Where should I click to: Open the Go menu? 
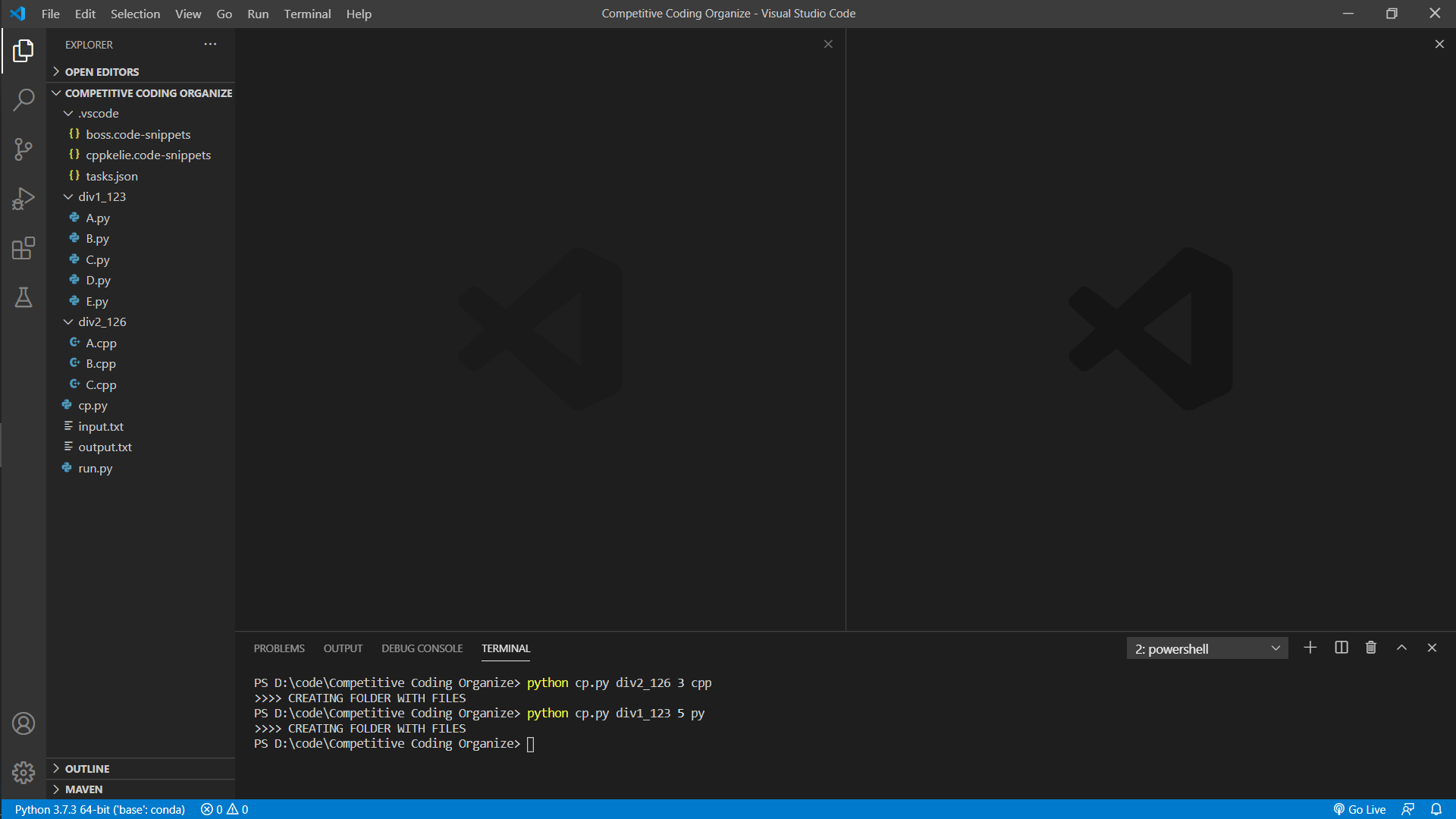point(224,14)
